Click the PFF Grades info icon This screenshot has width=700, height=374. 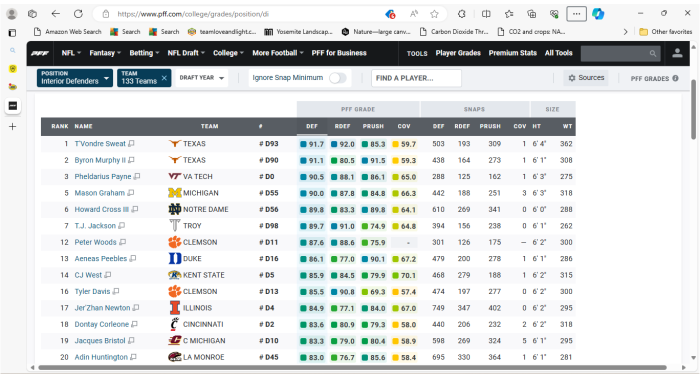(x=675, y=78)
